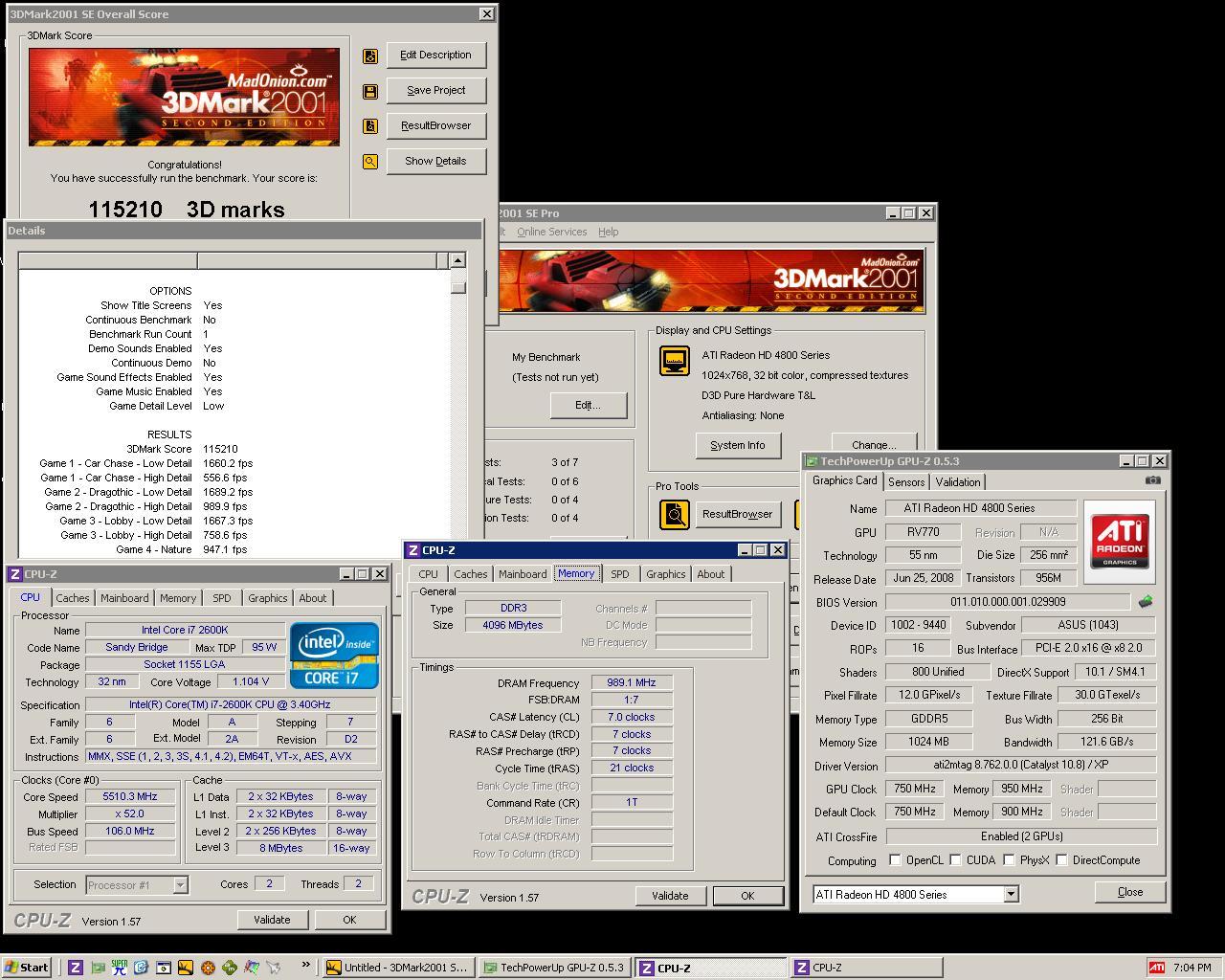Screen dimensions: 1225x980
Task: Click the Save Project floppy disk icon
Action: pyautogui.click(x=370, y=91)
